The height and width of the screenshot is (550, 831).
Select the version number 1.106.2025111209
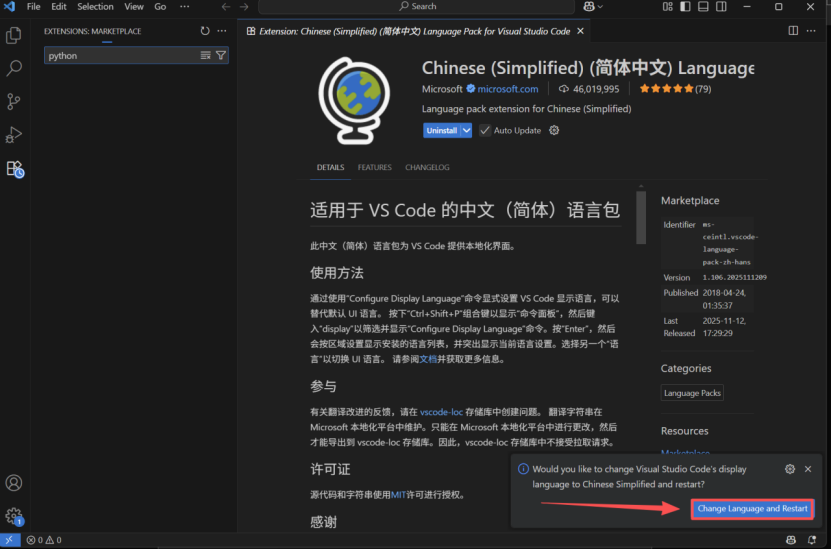(735, 277)
